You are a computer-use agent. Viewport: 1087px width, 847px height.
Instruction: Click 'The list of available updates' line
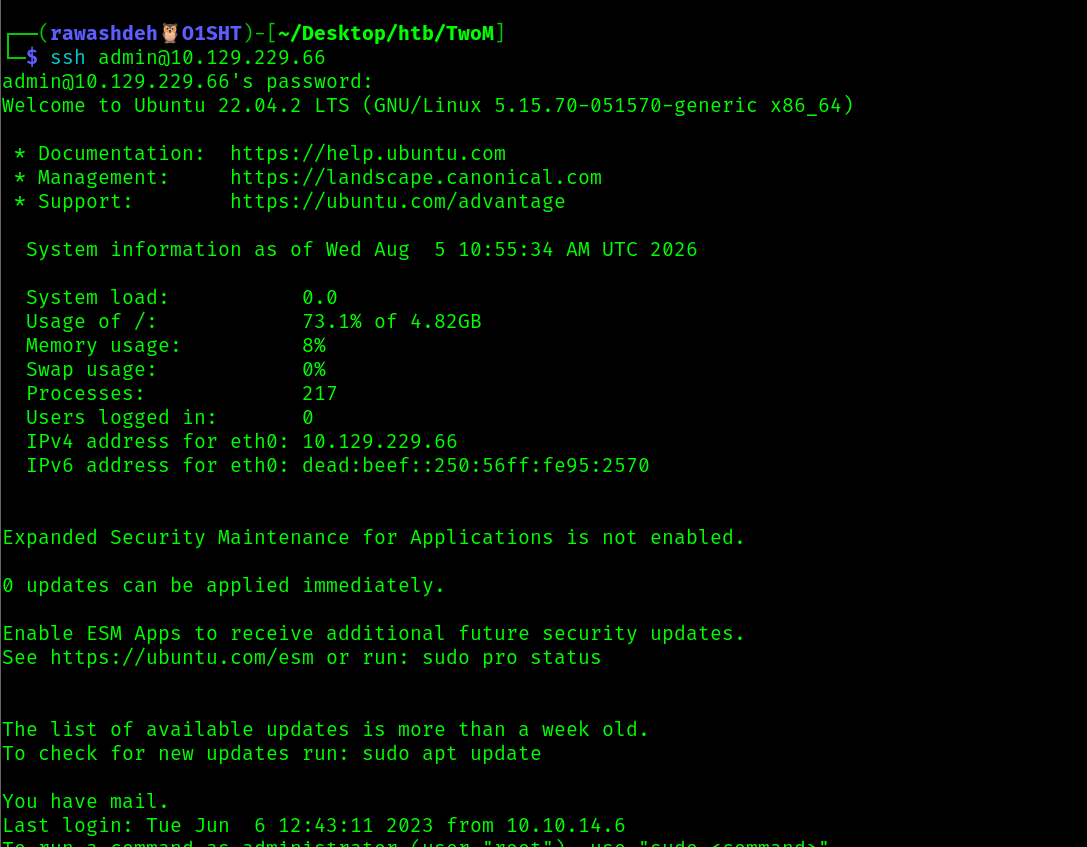(326, 730)
